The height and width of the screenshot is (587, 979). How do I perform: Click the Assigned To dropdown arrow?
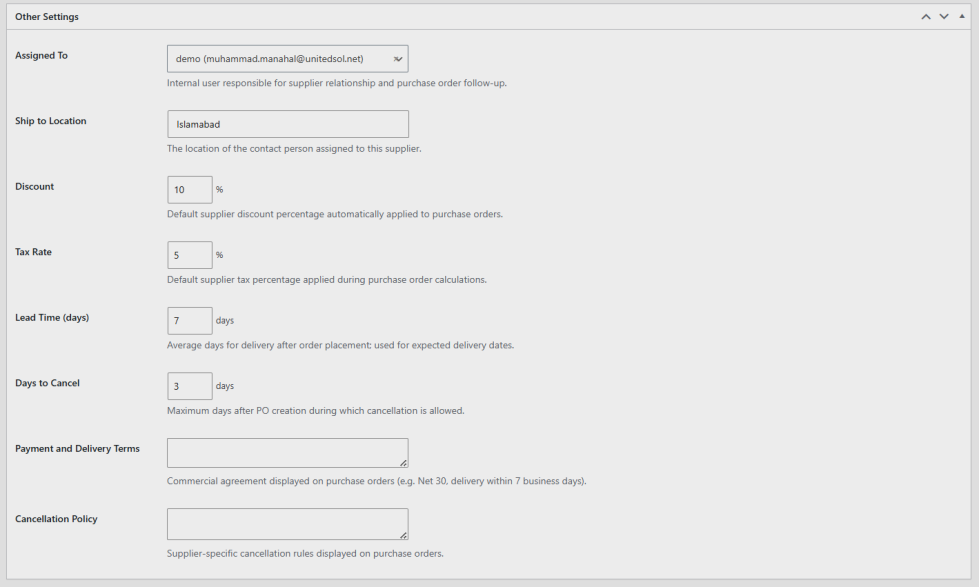click(x=398, y=59)
